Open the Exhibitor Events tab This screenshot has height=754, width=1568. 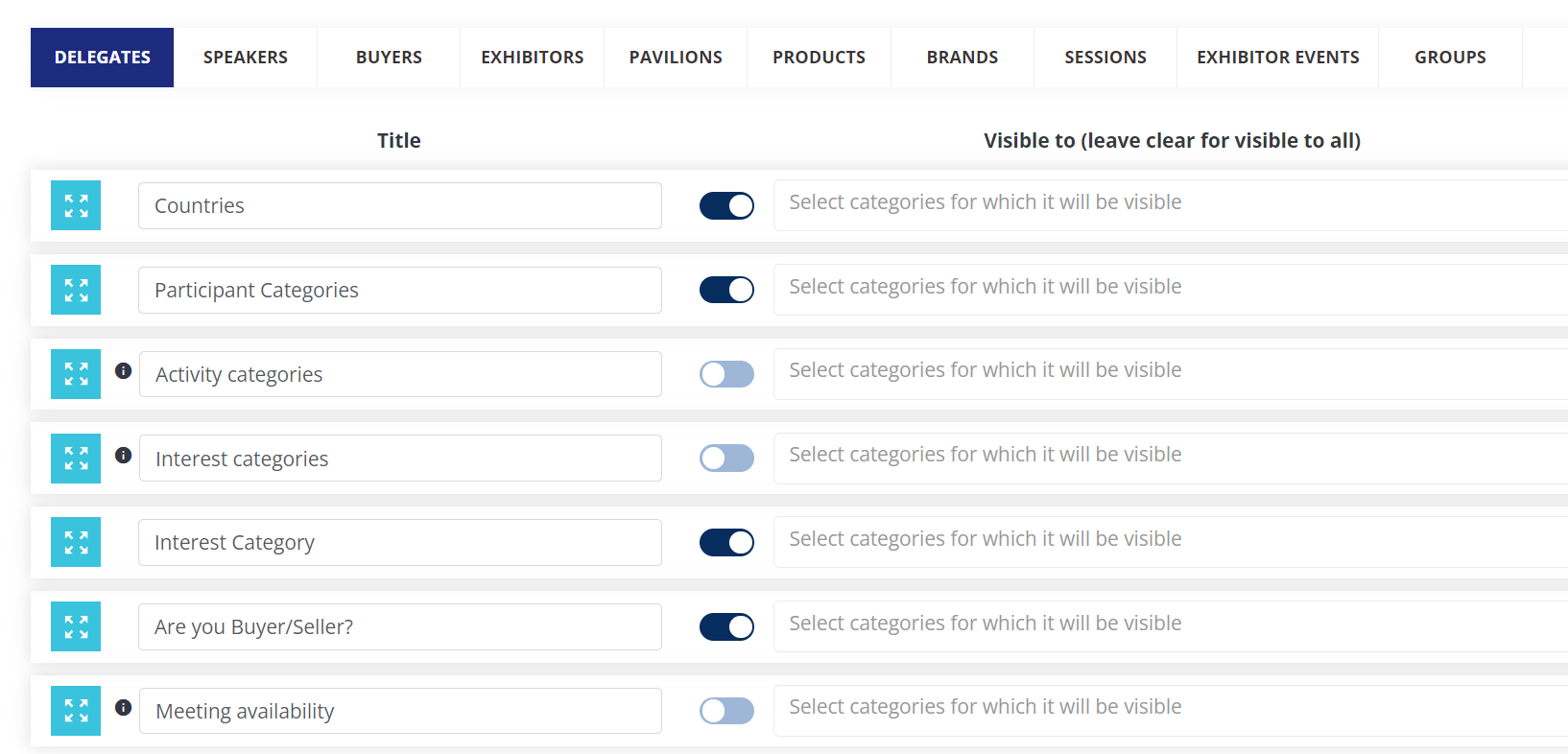[1277, 58]
